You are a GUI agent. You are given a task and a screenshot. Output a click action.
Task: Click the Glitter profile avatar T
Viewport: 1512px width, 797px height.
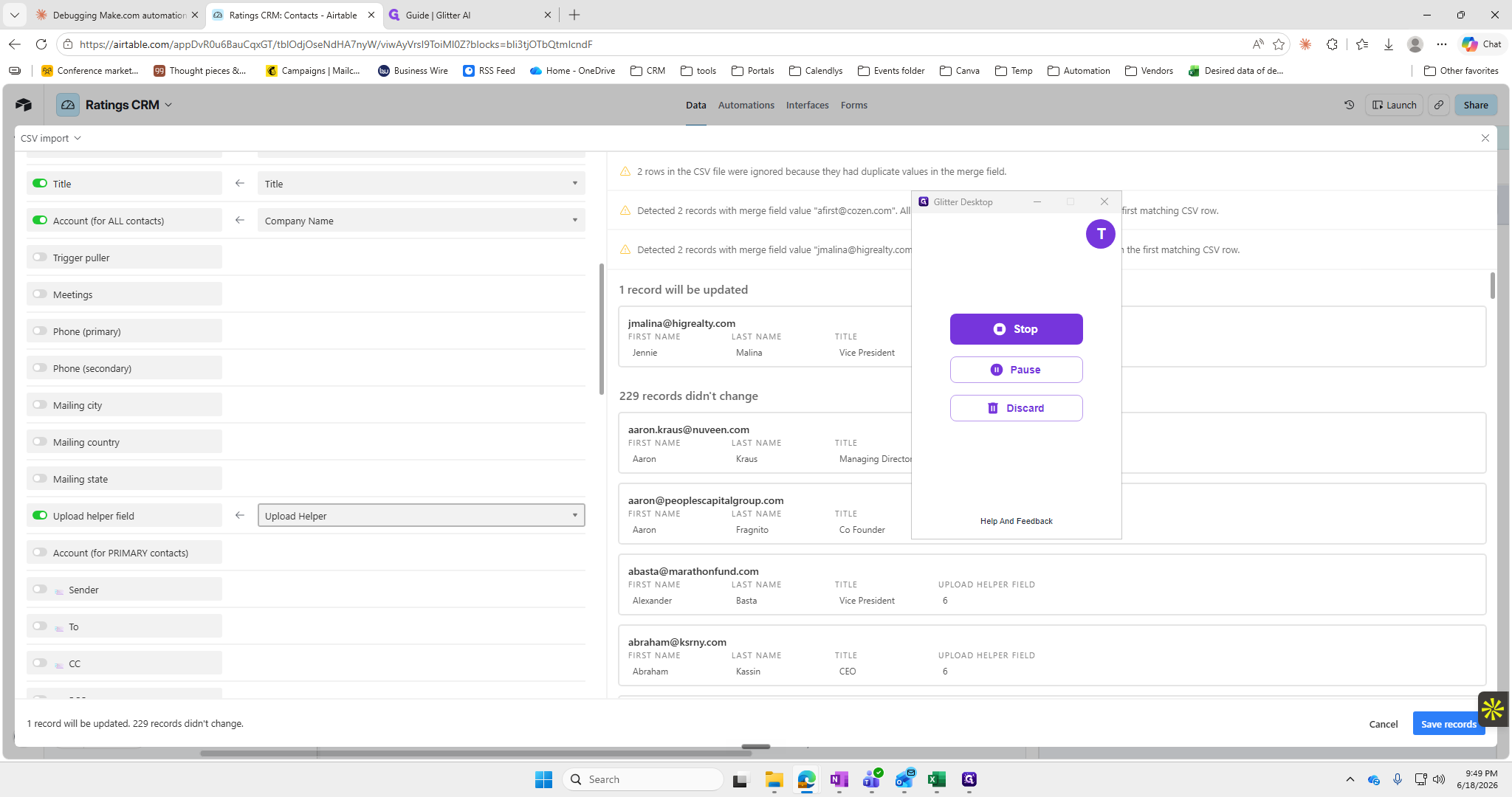(1100, 234)
